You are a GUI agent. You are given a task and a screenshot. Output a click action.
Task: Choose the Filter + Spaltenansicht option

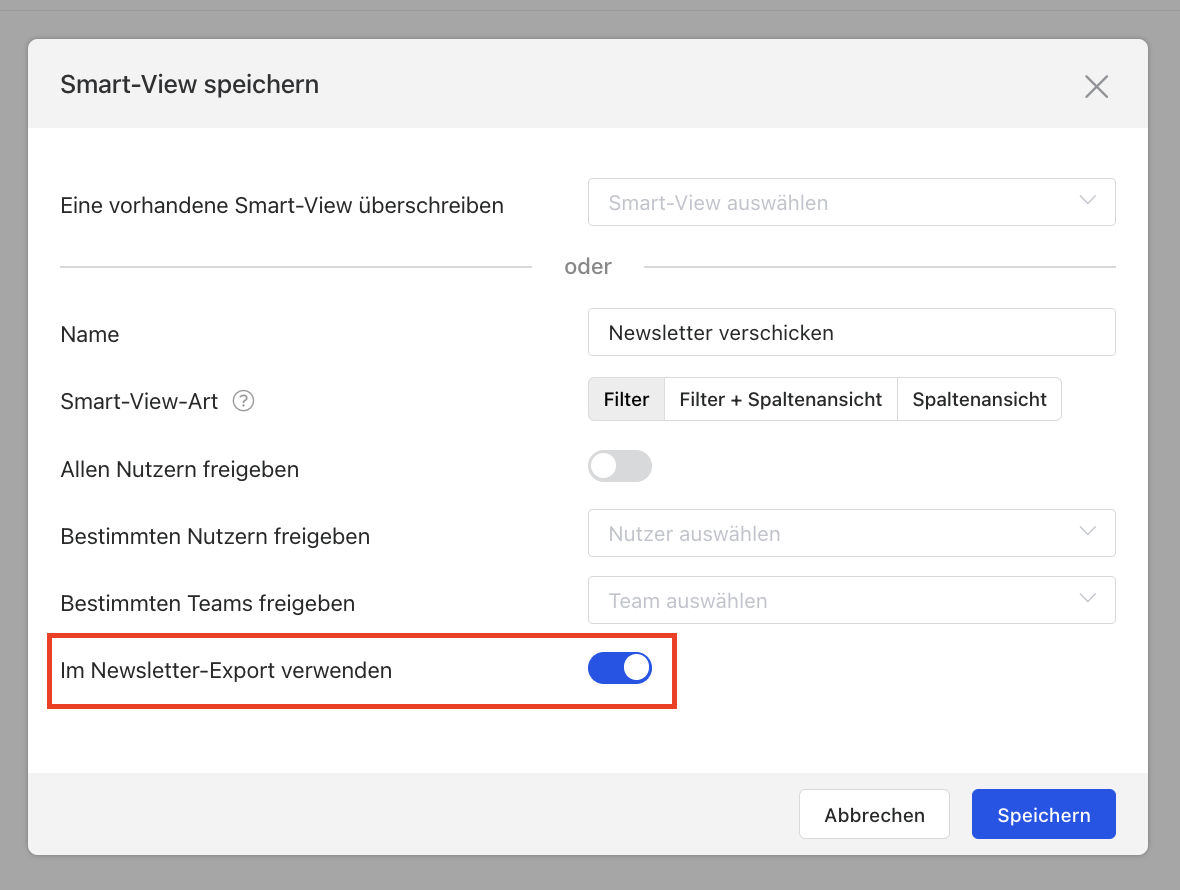(x=780, y=400)
